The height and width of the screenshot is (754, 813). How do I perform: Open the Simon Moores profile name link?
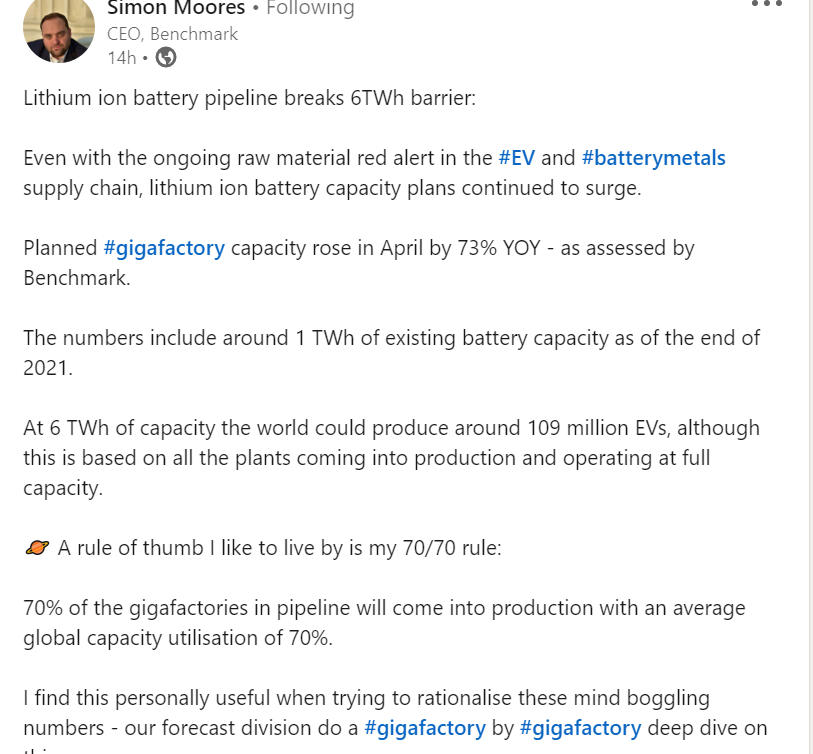pyautogui.click(x=176, y=8)
